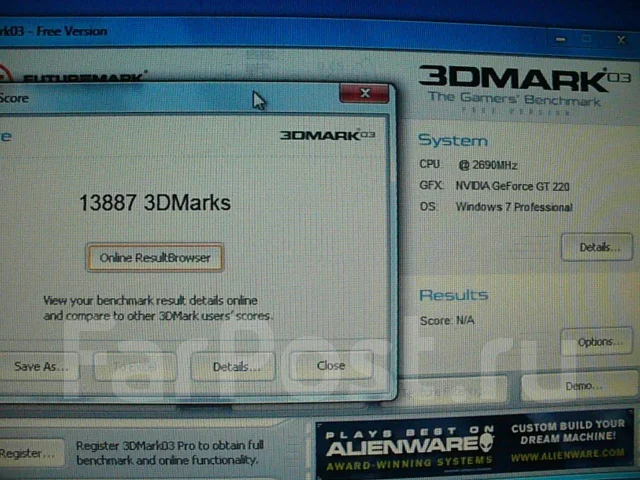This screenshot has height=480, width=640.
Task: Click the 'System' section heading
Action: click(x=453, y=140)
